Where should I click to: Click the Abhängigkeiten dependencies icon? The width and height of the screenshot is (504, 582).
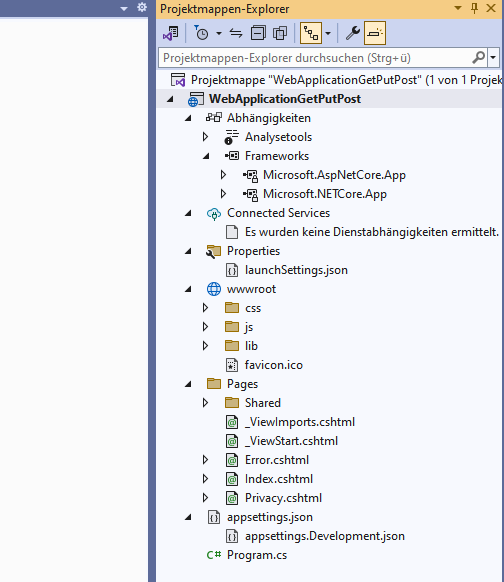pos(214,118)
